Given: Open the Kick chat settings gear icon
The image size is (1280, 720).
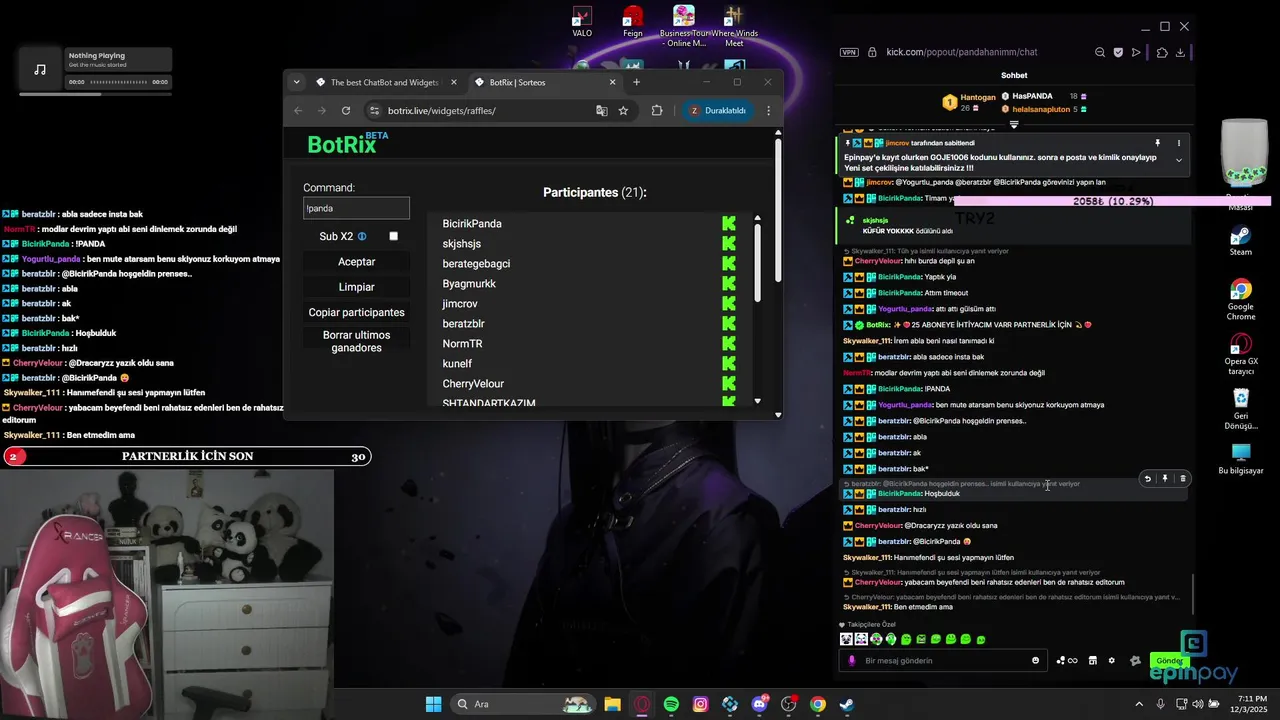Looking at the screenshot, I should 1111,660.
